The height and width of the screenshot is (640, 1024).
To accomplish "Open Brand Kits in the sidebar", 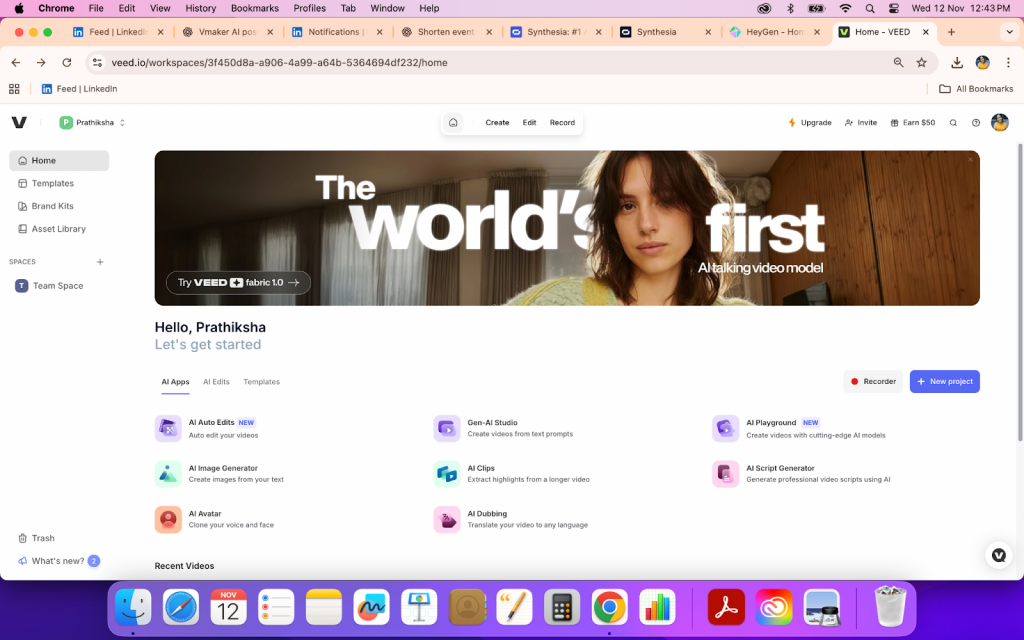I will point(52,206).
